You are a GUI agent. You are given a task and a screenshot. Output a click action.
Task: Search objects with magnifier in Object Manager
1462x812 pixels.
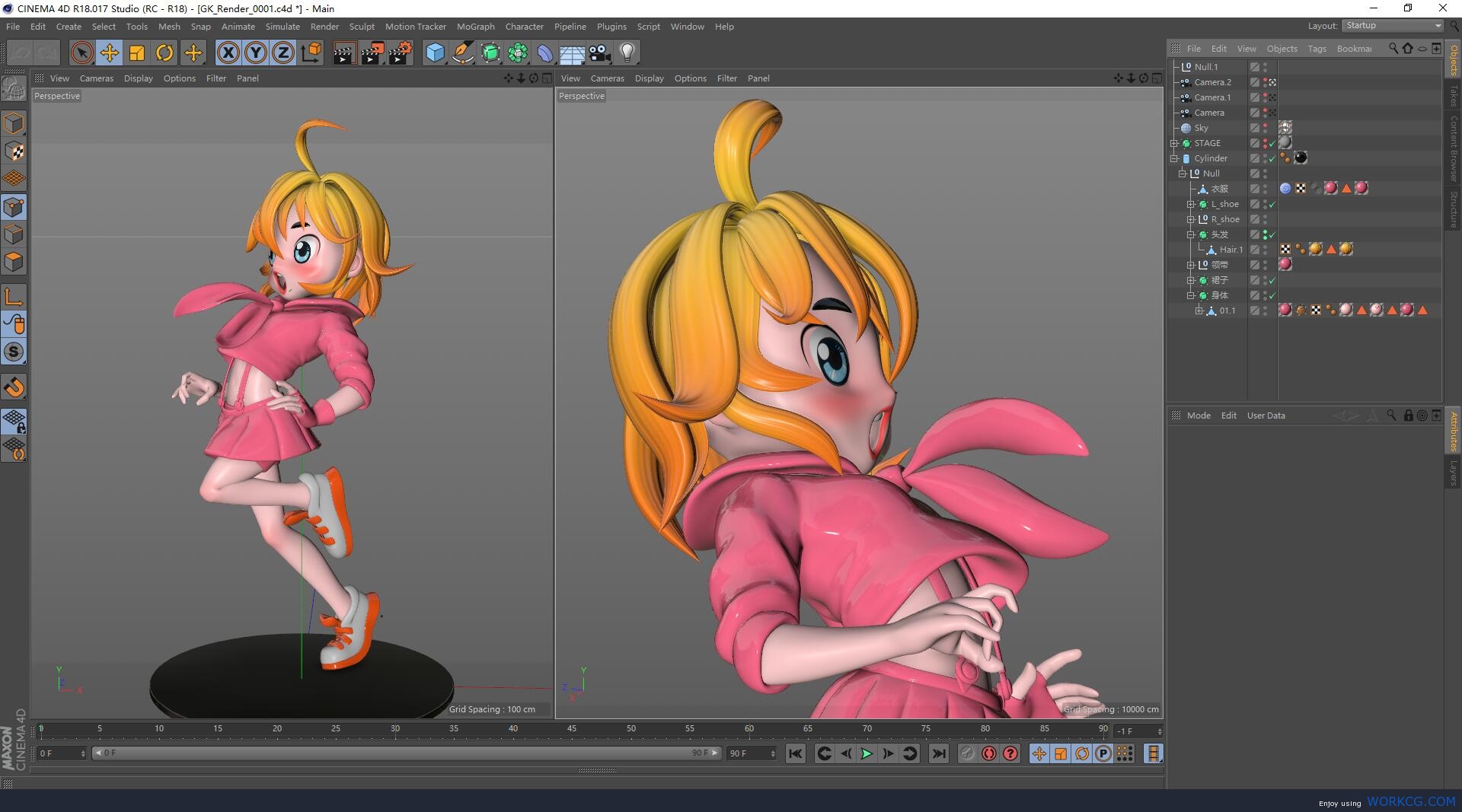1393,48
